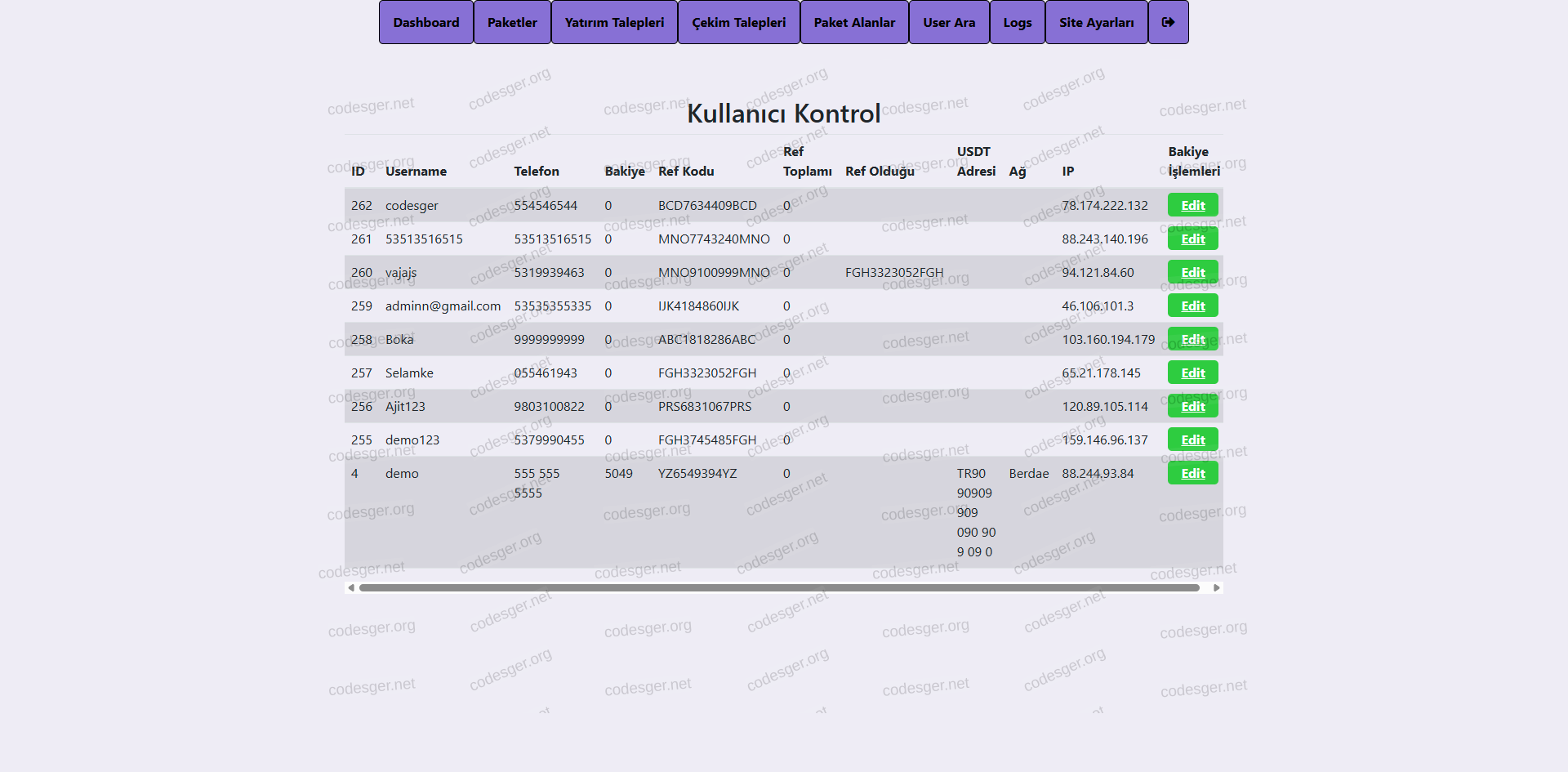
Task: Click Edit for adminn@gmail.com
Action: coord(1192,306)
